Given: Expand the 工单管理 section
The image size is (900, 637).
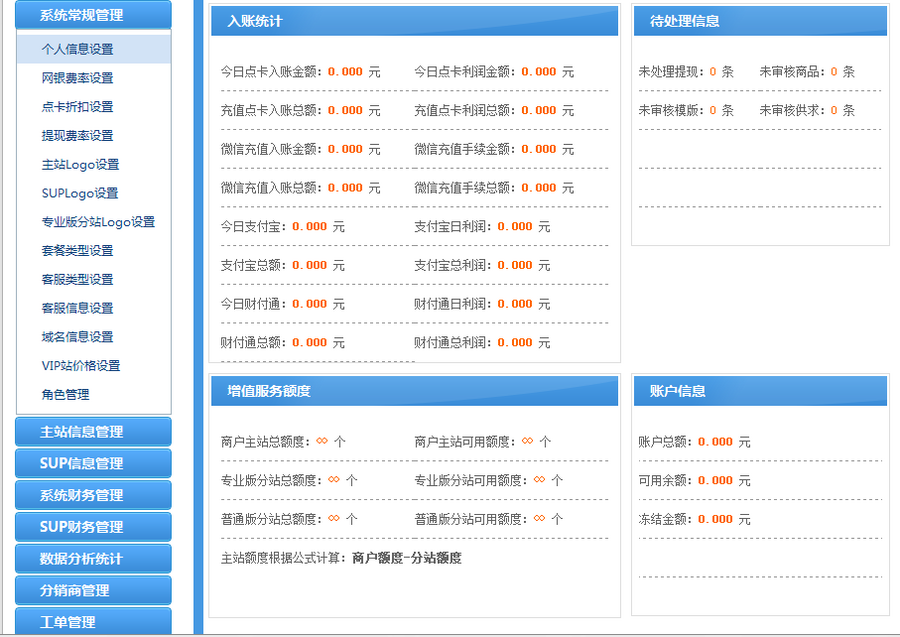Looking at the screenshot, I should [93, 622].
